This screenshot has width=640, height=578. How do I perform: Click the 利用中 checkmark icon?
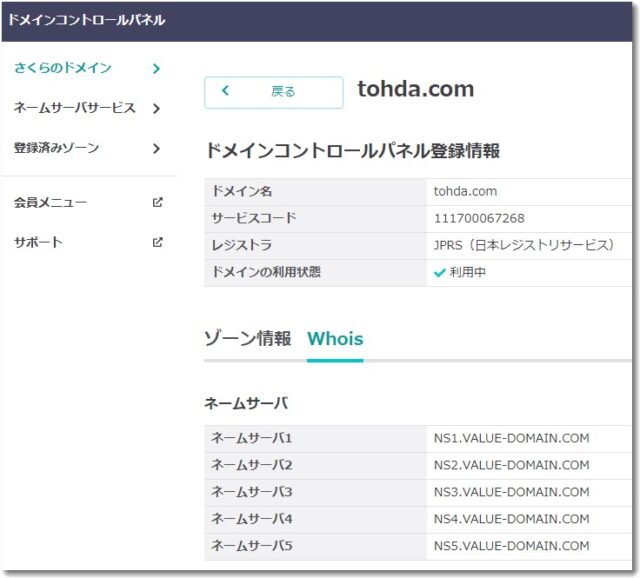(x=440, y=273)
